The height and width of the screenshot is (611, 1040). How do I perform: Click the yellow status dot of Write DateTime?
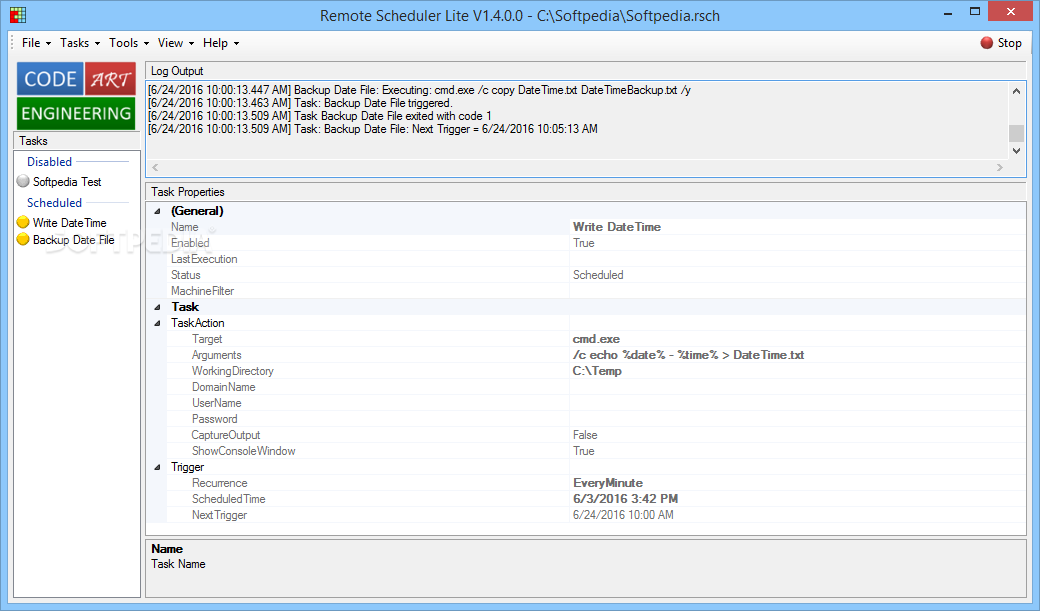tap(23, 222)
